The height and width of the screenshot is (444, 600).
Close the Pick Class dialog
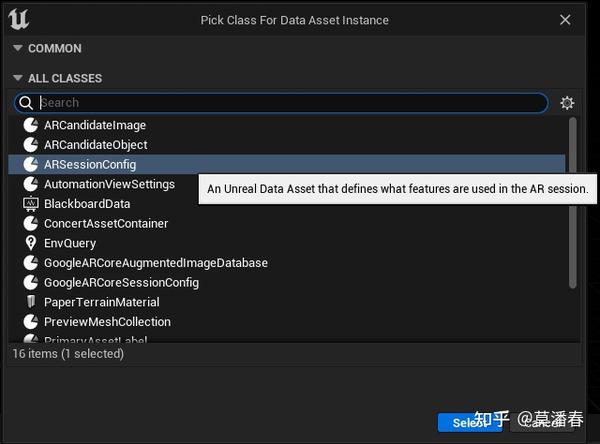565,20
